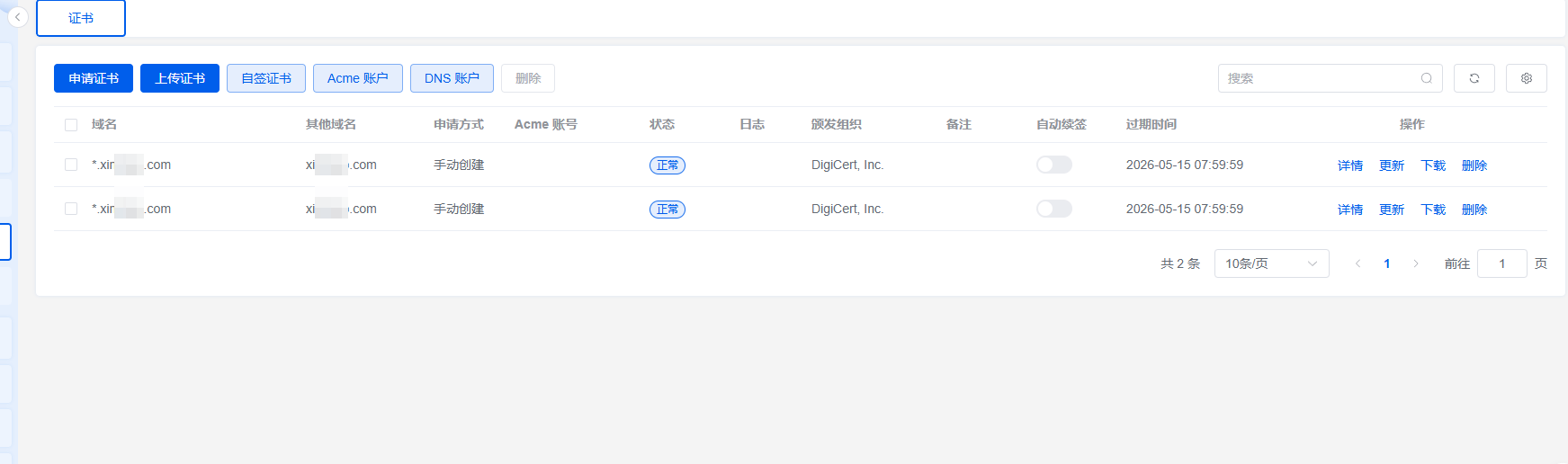Click 下载 link for second certificate
1568x464 pixels.
tap(1433, 210)
